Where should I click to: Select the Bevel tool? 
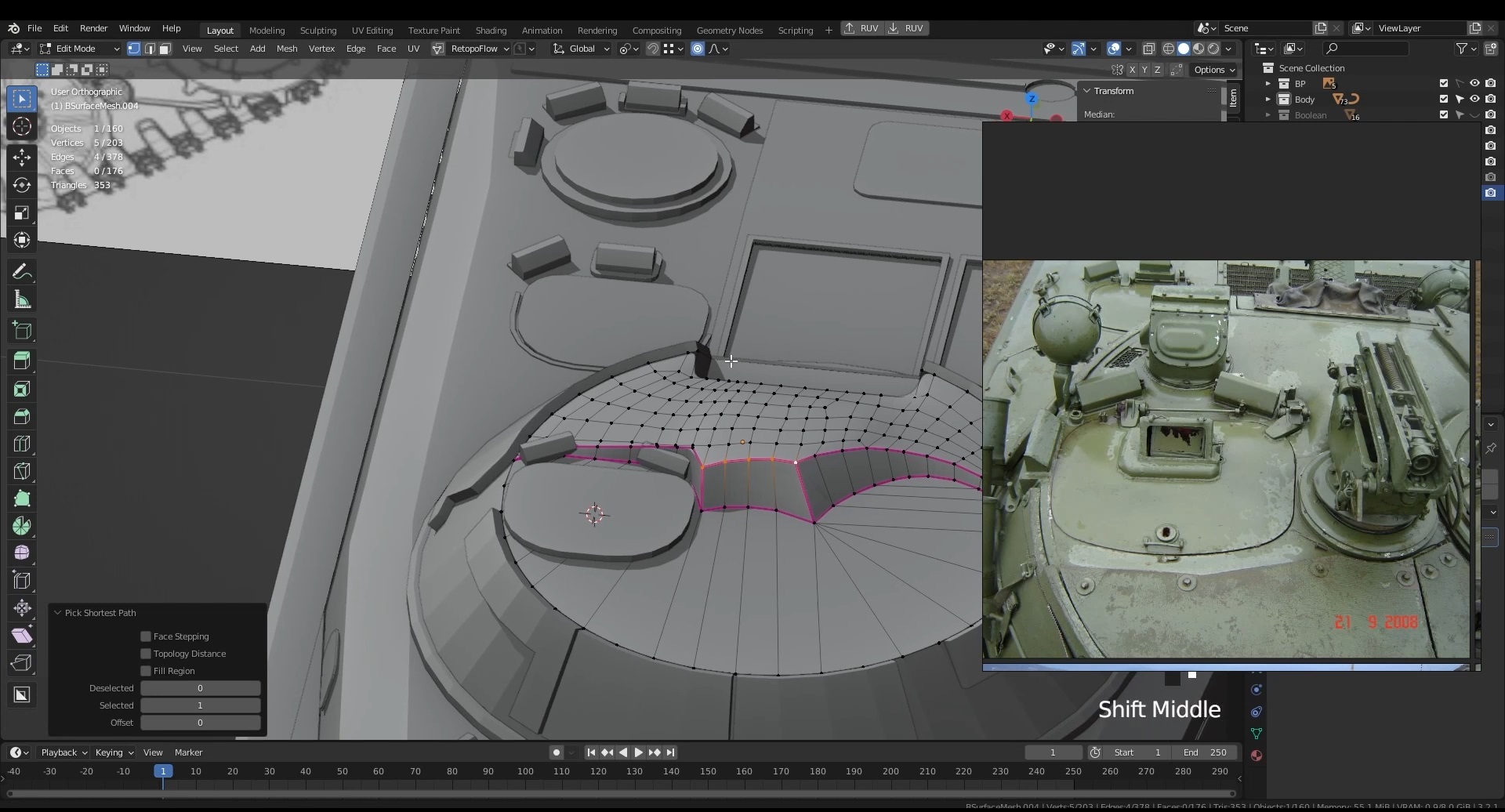[22, 416]
